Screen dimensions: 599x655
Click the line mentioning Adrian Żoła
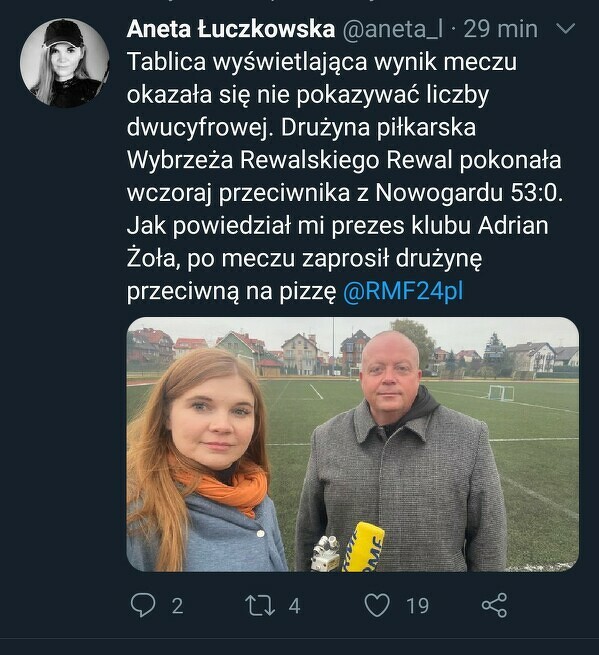pyautogui.click(x=338, y=225)
